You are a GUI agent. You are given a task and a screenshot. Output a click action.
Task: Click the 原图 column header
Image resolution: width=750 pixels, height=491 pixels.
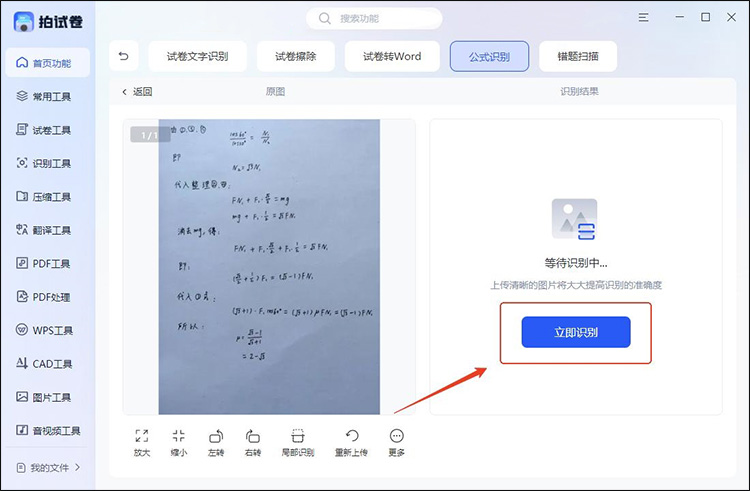pos(276,91)
